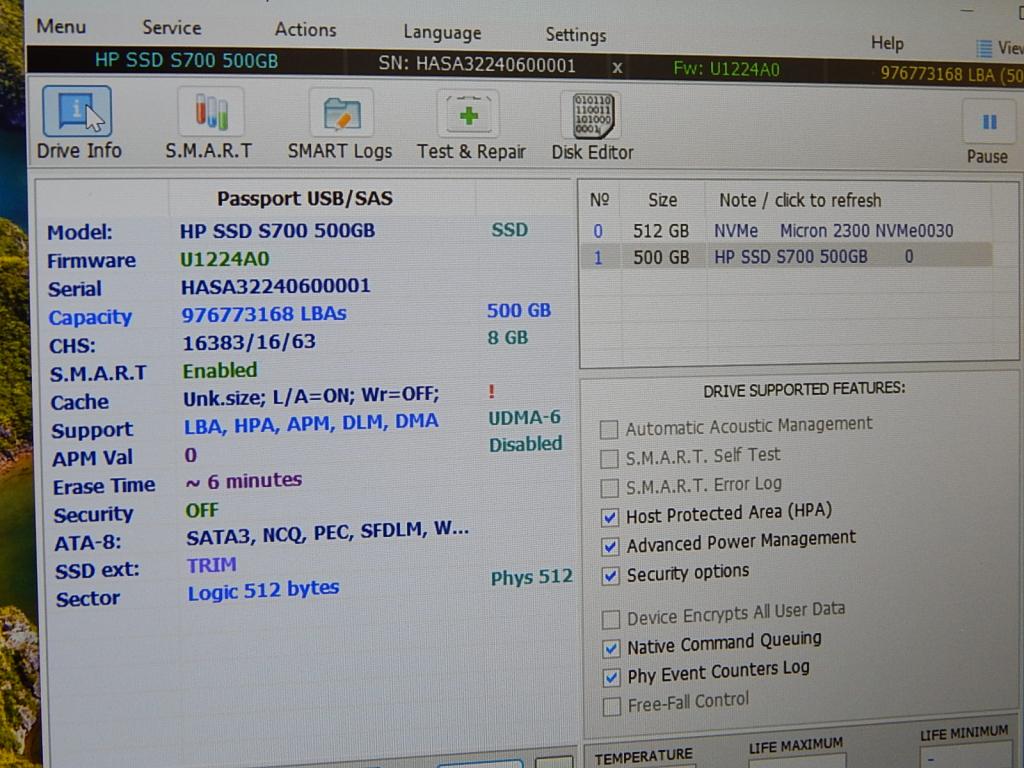Click the UDMA-6 transfer mode text

524,417
